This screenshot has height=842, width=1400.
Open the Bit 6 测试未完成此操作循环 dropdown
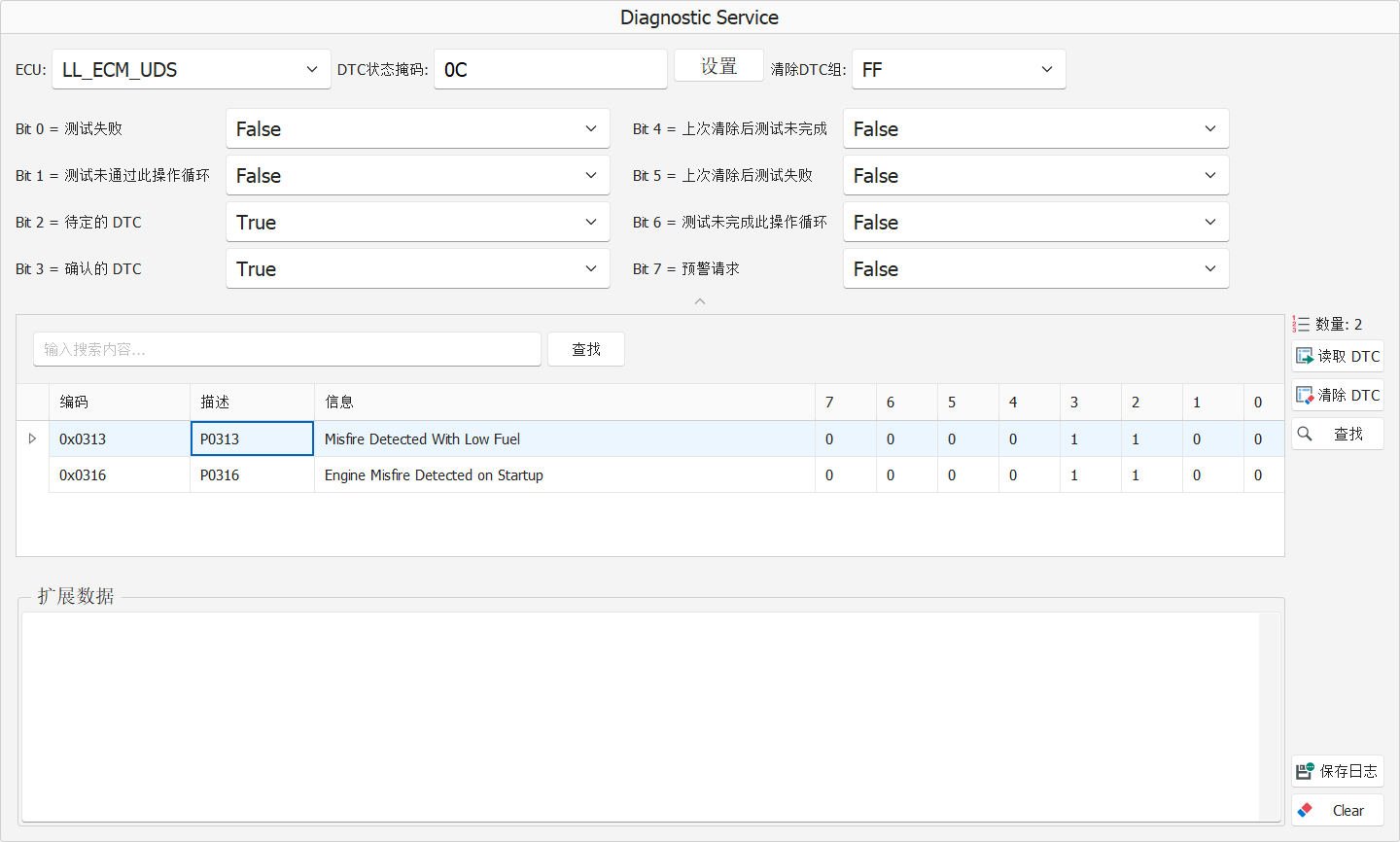[x=1036, y=222]
